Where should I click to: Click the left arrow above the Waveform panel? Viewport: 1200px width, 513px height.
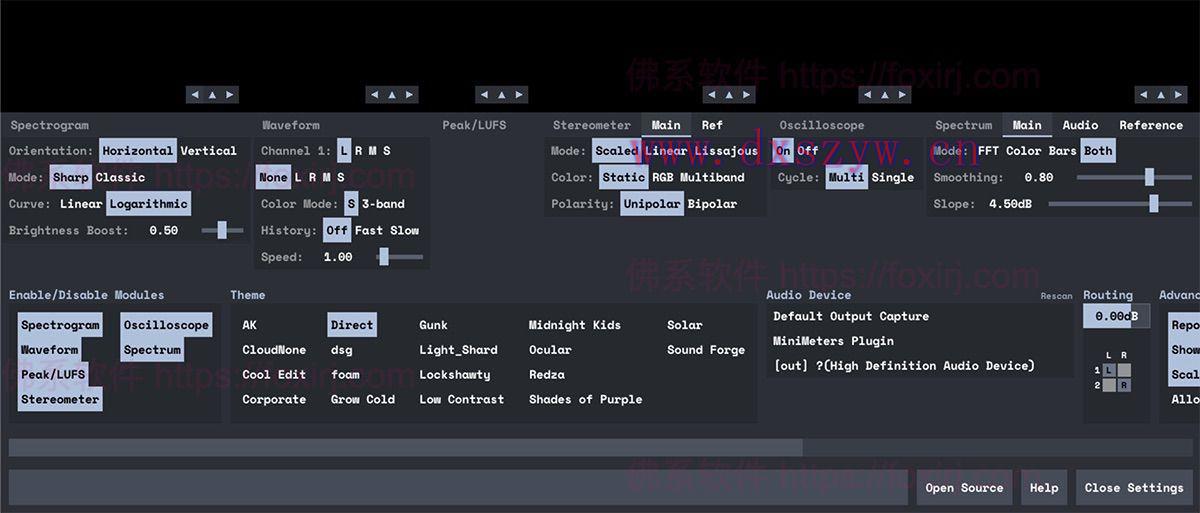click(375, 95)
